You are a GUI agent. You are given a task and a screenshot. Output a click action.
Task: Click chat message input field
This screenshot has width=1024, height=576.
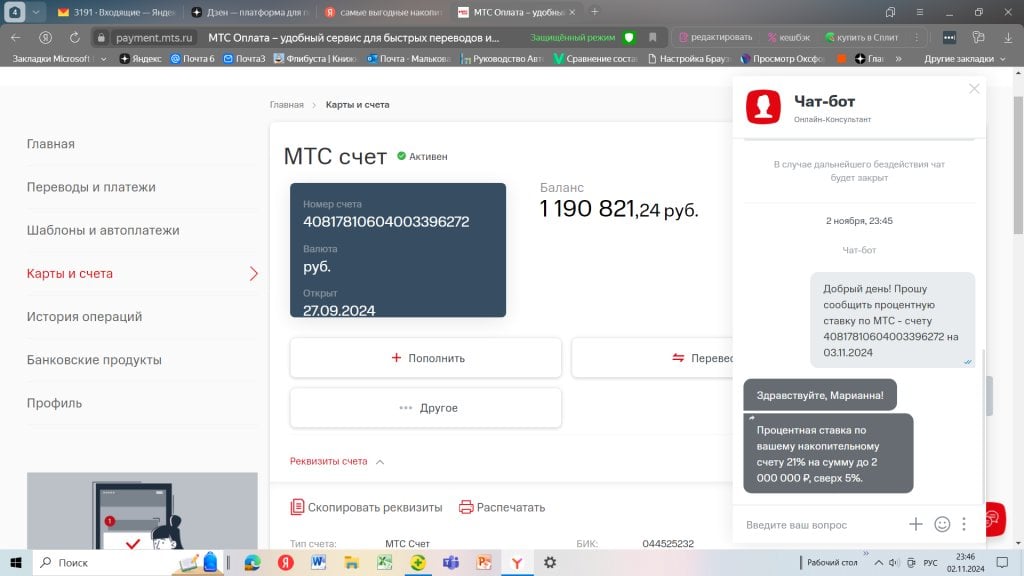(823, 524)
